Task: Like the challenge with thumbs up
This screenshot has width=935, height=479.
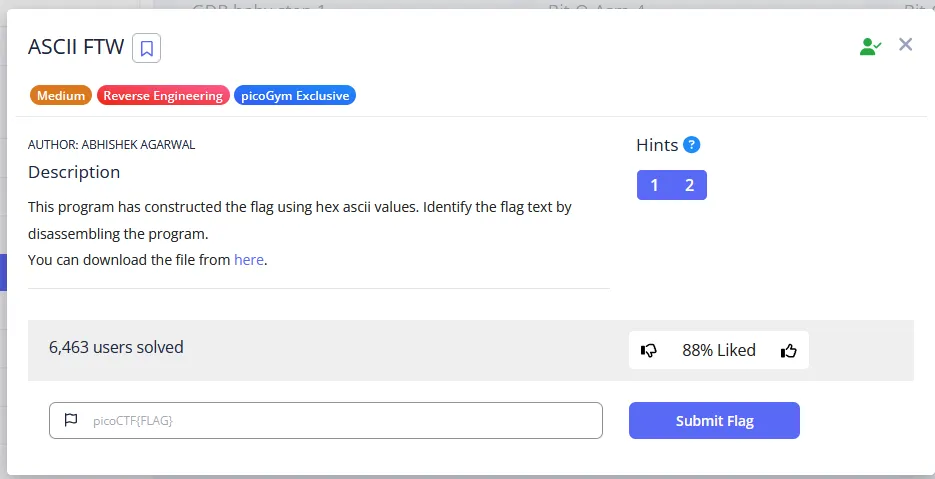Action: pos(789,350)
